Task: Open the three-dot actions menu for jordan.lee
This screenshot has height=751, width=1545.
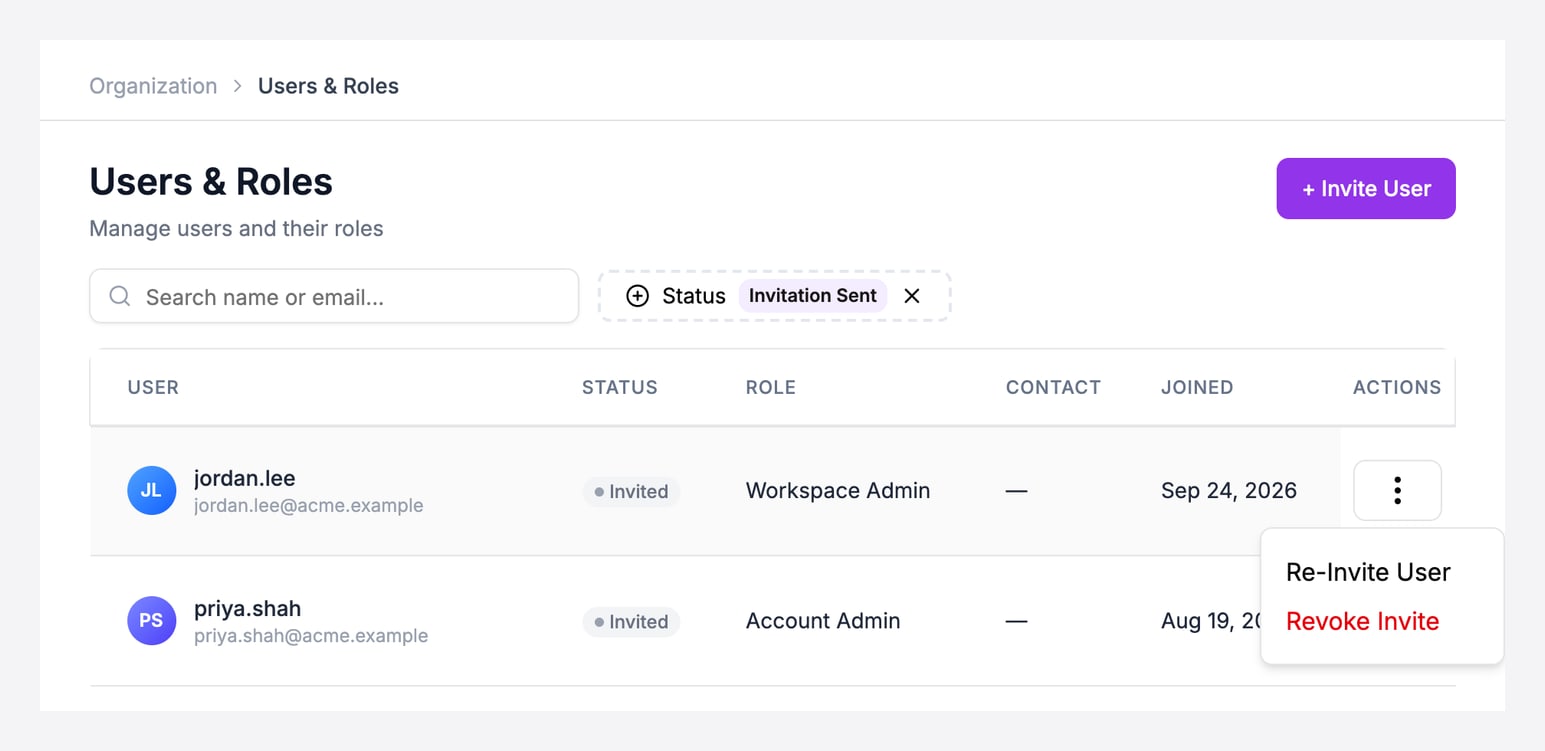Action: point(1397,490)
